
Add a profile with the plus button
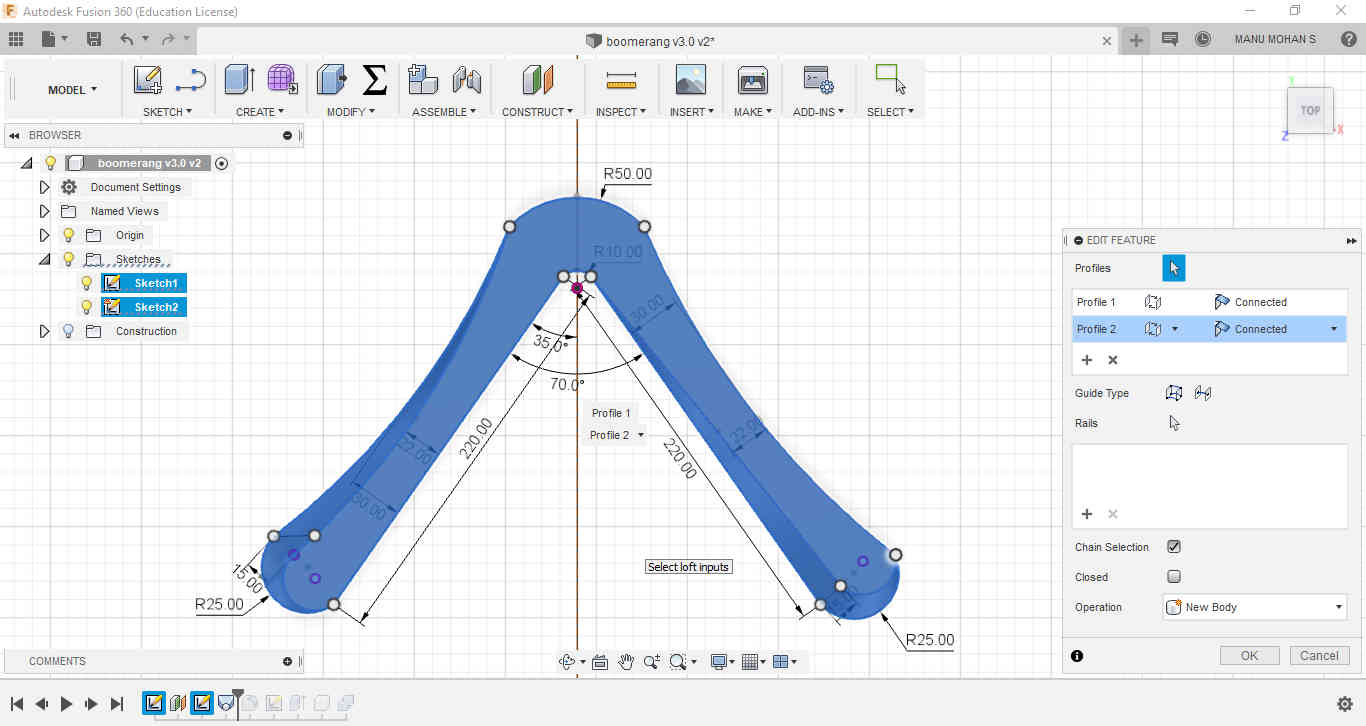(1087, 360)
